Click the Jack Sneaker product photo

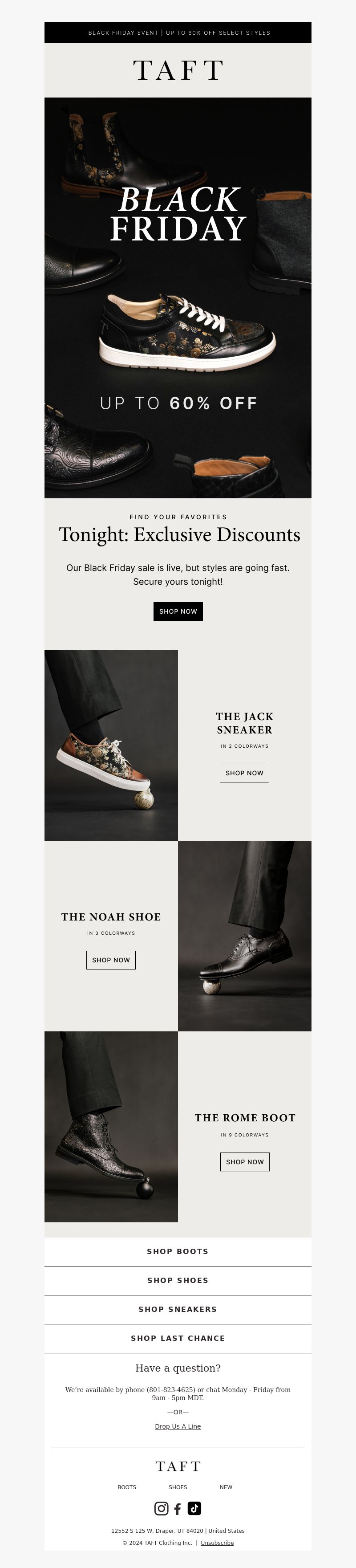pyautogui.click(x=111, y=745)
